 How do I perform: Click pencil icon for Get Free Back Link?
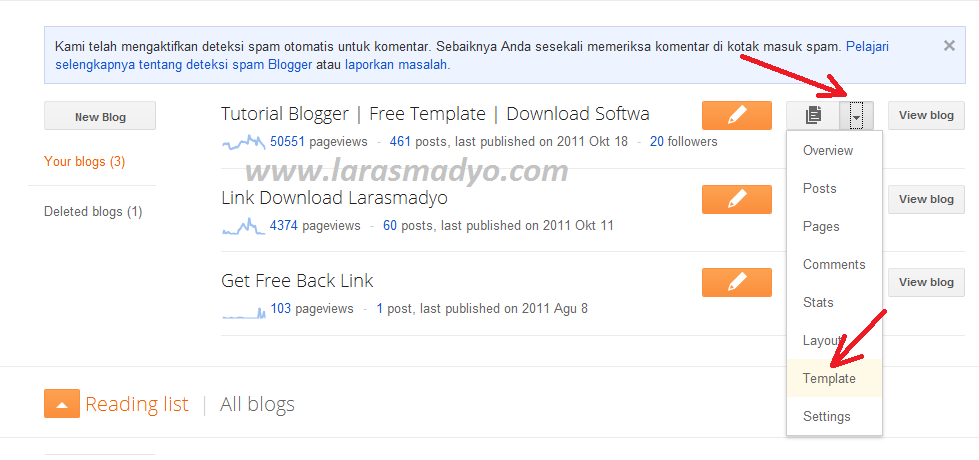[x=737, y=282]
